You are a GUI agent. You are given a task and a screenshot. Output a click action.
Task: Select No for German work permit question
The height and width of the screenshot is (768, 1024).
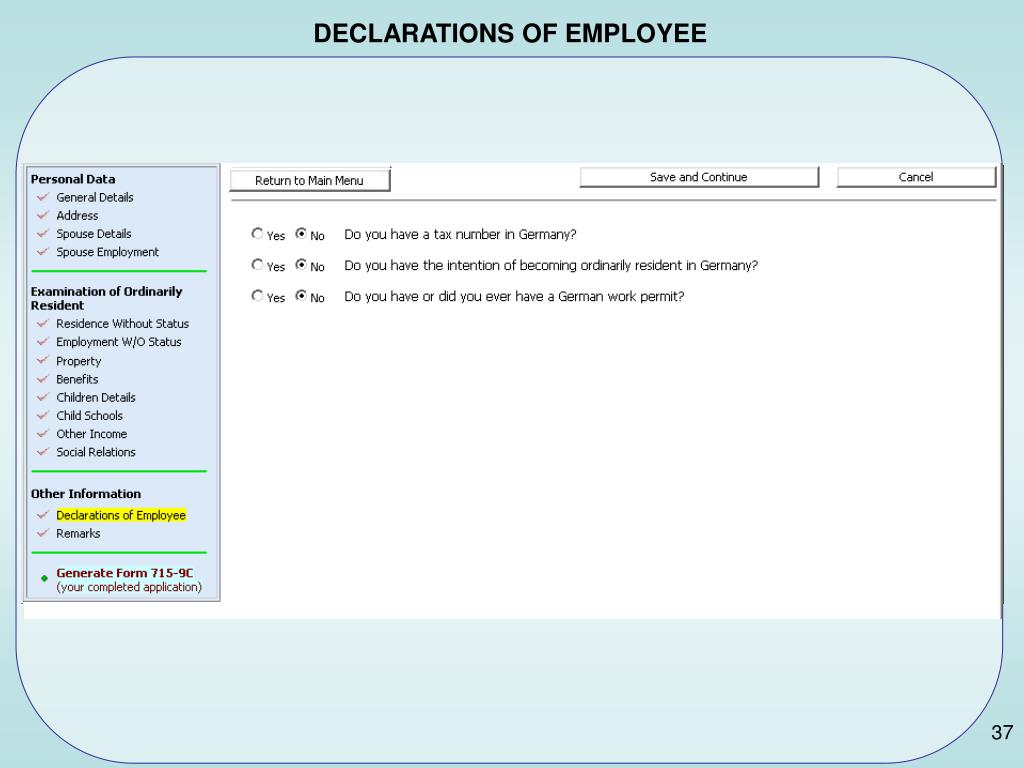click(301, 295)
